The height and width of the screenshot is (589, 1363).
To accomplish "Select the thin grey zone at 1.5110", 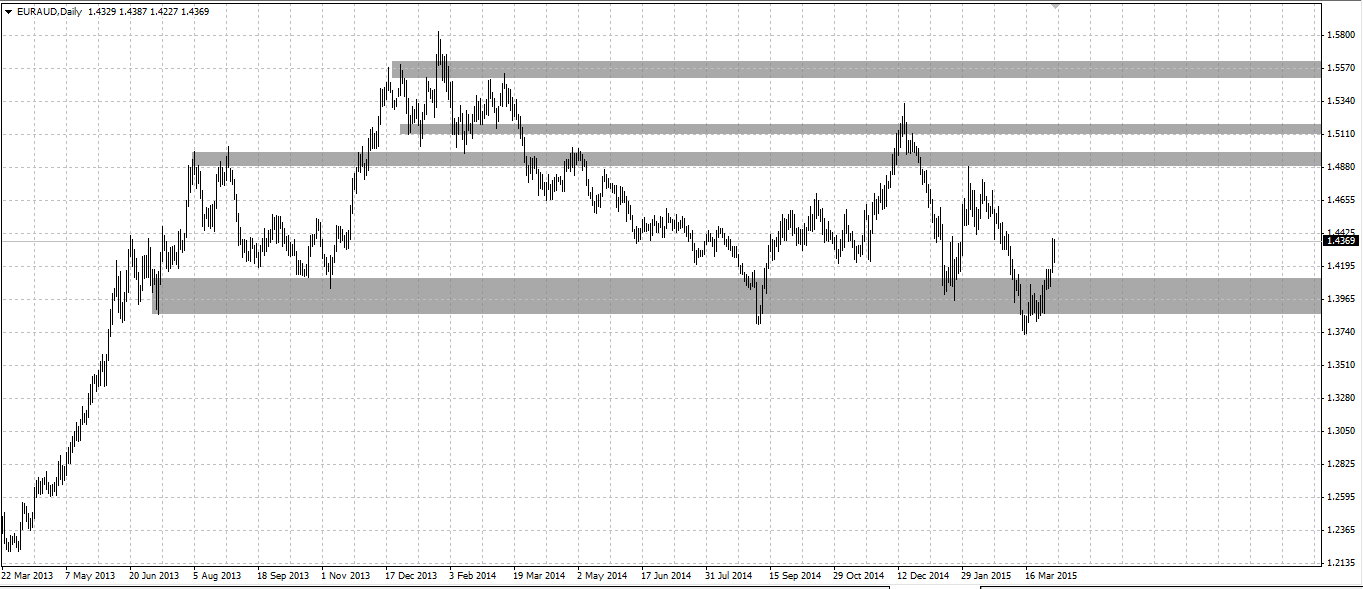I will tap(861, 129).
